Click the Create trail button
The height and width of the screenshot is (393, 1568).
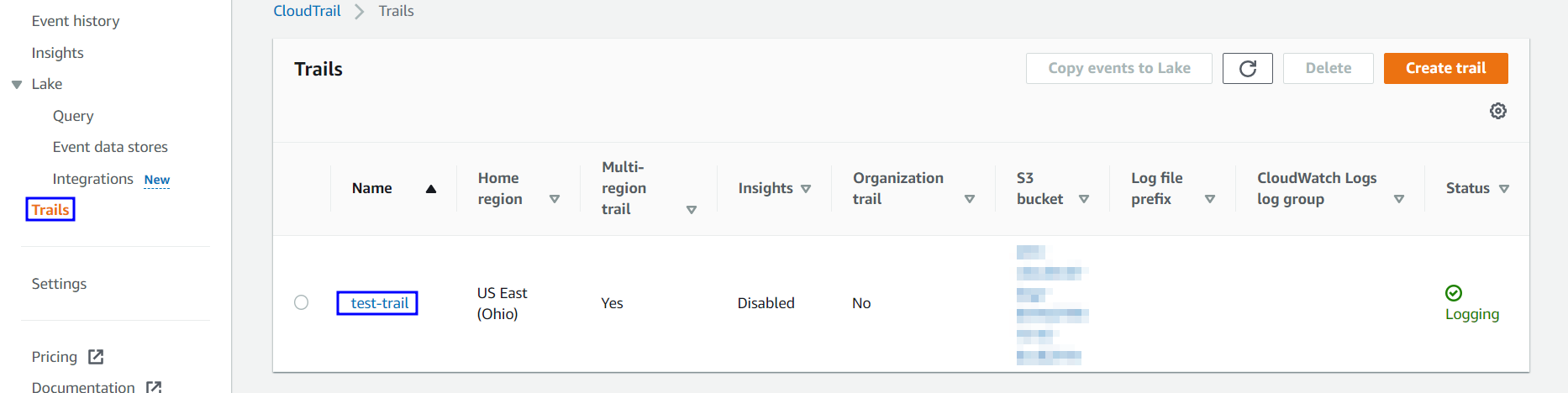[x=1445, y=68]
